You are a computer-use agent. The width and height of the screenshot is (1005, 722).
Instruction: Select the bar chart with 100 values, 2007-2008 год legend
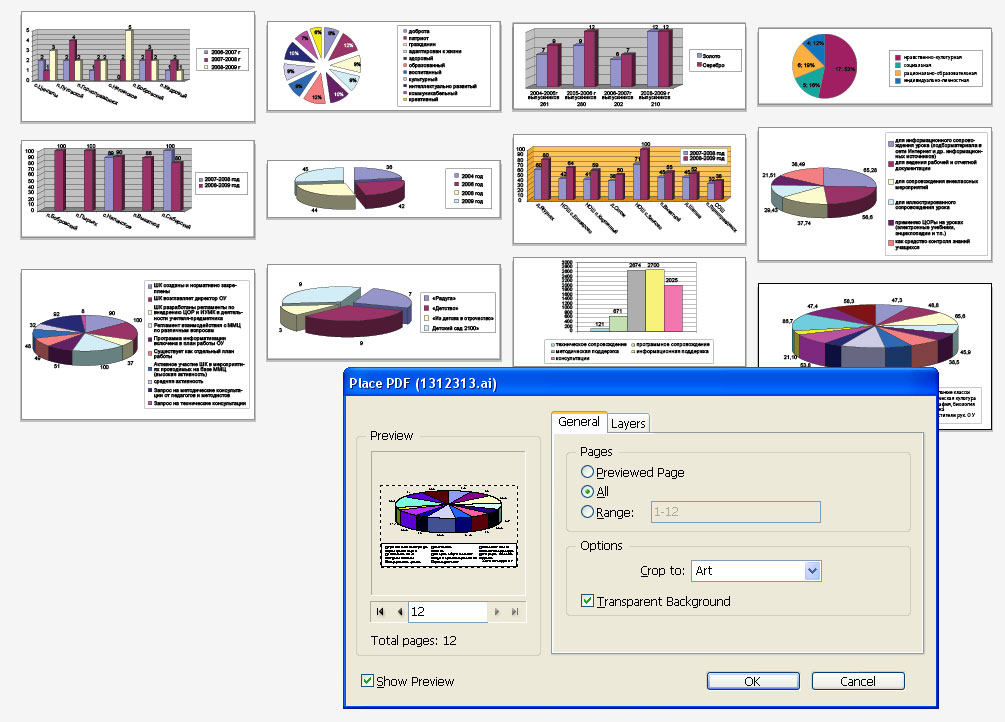(x=138, y=189)
